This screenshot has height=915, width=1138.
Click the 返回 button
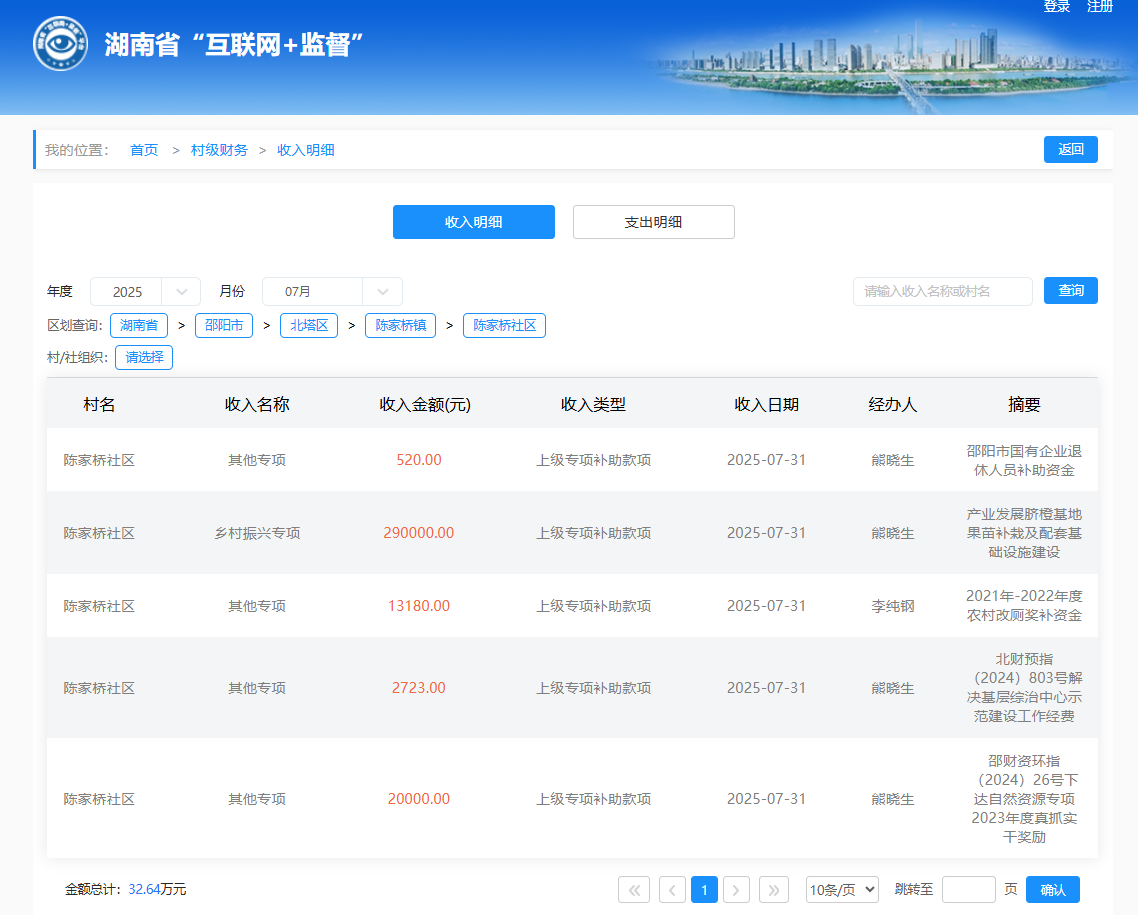(1070, 149)
